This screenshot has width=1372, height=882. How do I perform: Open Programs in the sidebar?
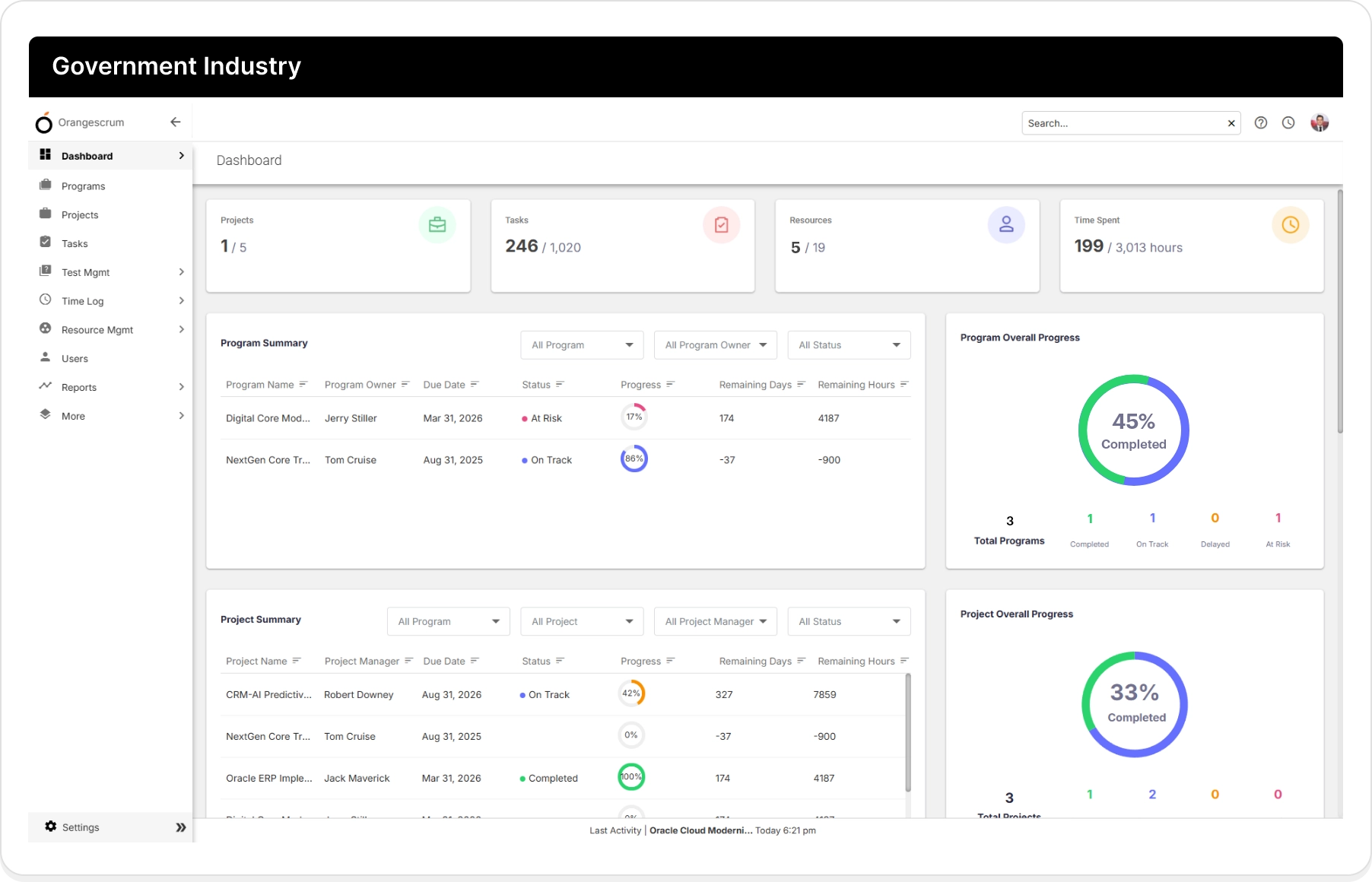pos(83,186)
